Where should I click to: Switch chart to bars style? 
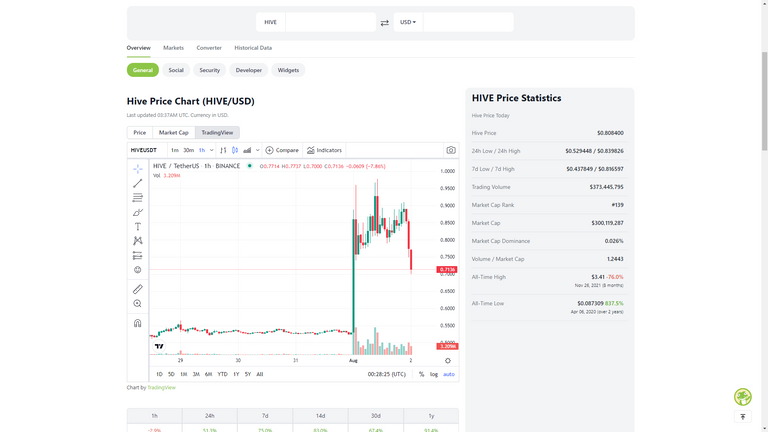223,150
